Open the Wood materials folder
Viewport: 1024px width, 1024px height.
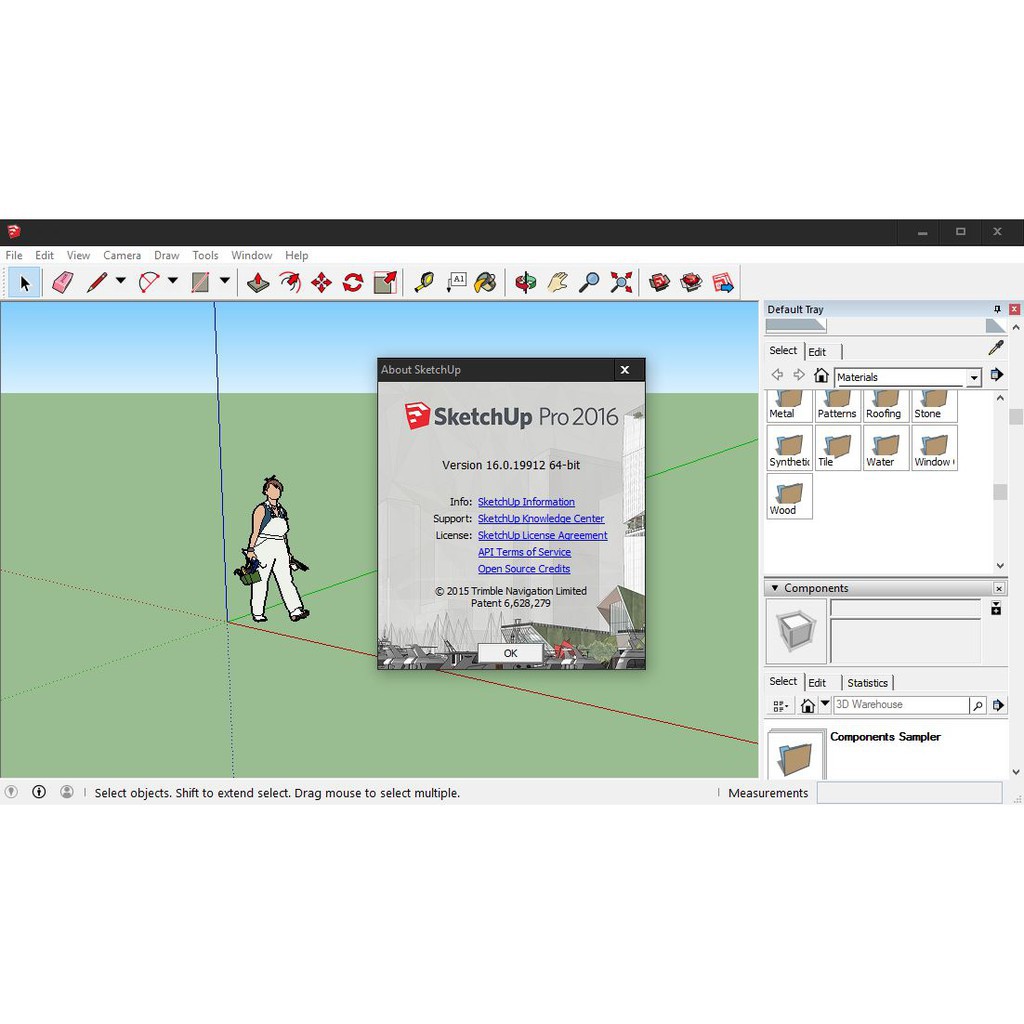tap(790, 496)
